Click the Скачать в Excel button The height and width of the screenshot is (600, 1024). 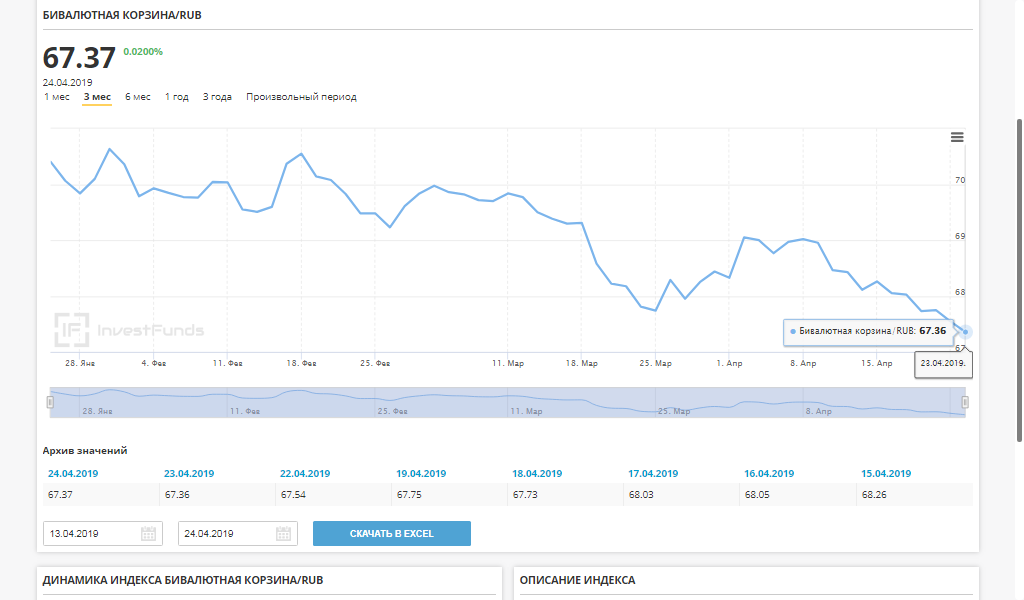[391, 534]
